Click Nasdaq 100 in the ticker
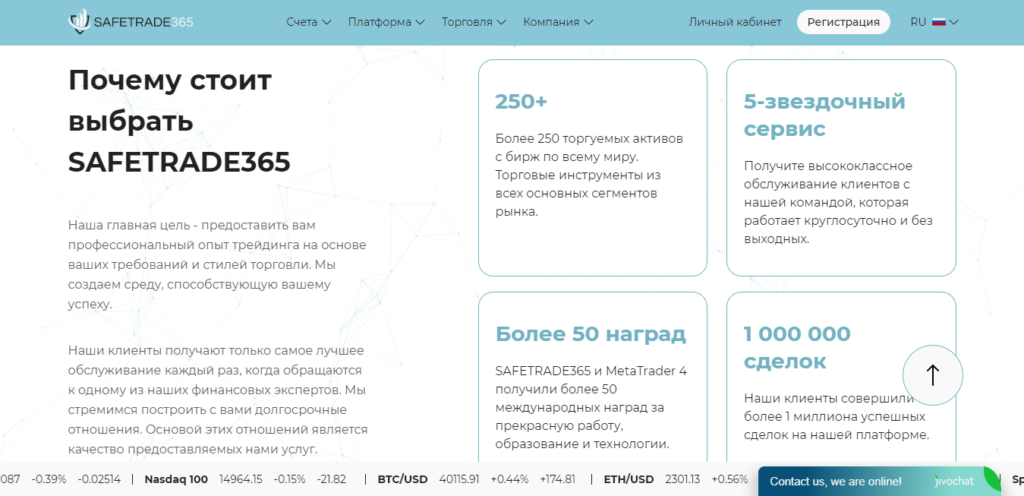This screenshot has width=1024, height=496. 176,480
